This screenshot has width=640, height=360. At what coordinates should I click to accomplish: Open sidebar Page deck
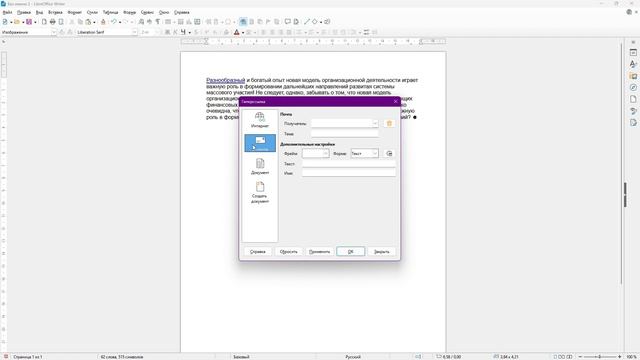633,99
